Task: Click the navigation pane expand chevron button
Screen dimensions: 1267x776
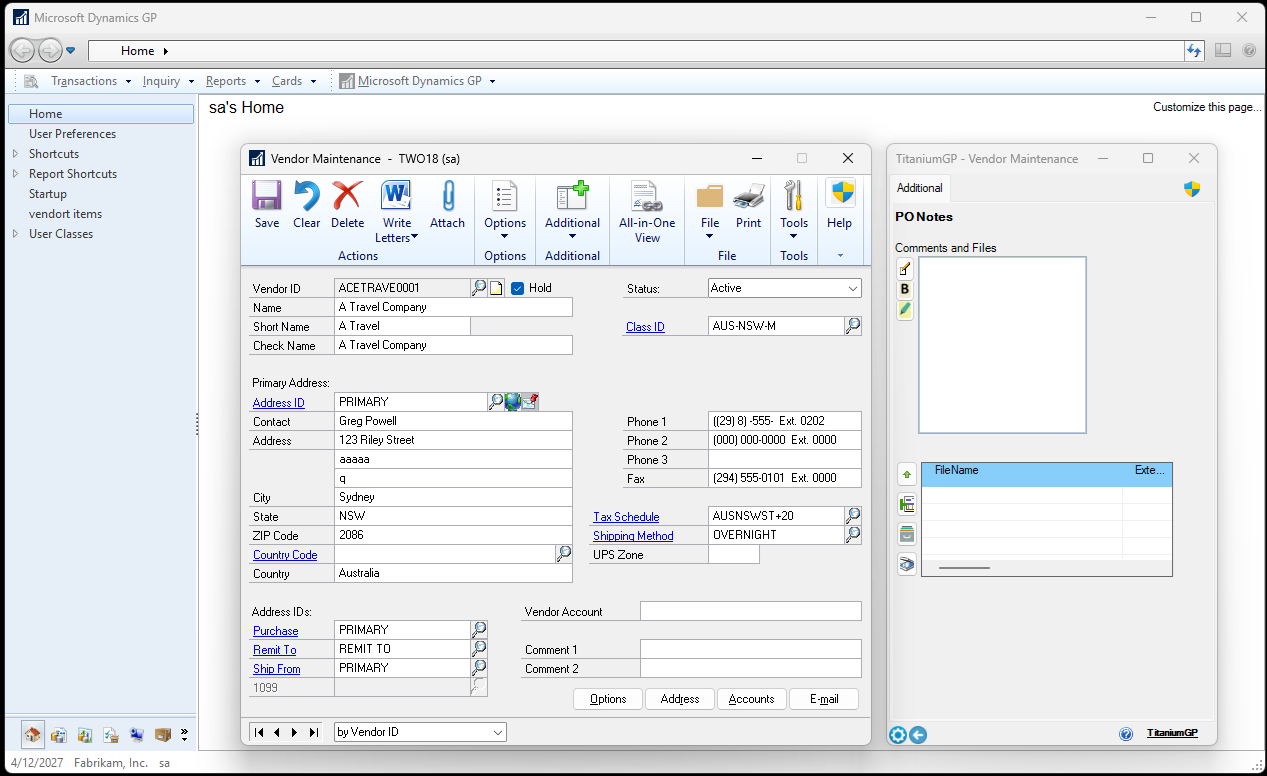Action: (x=184, y=735)
